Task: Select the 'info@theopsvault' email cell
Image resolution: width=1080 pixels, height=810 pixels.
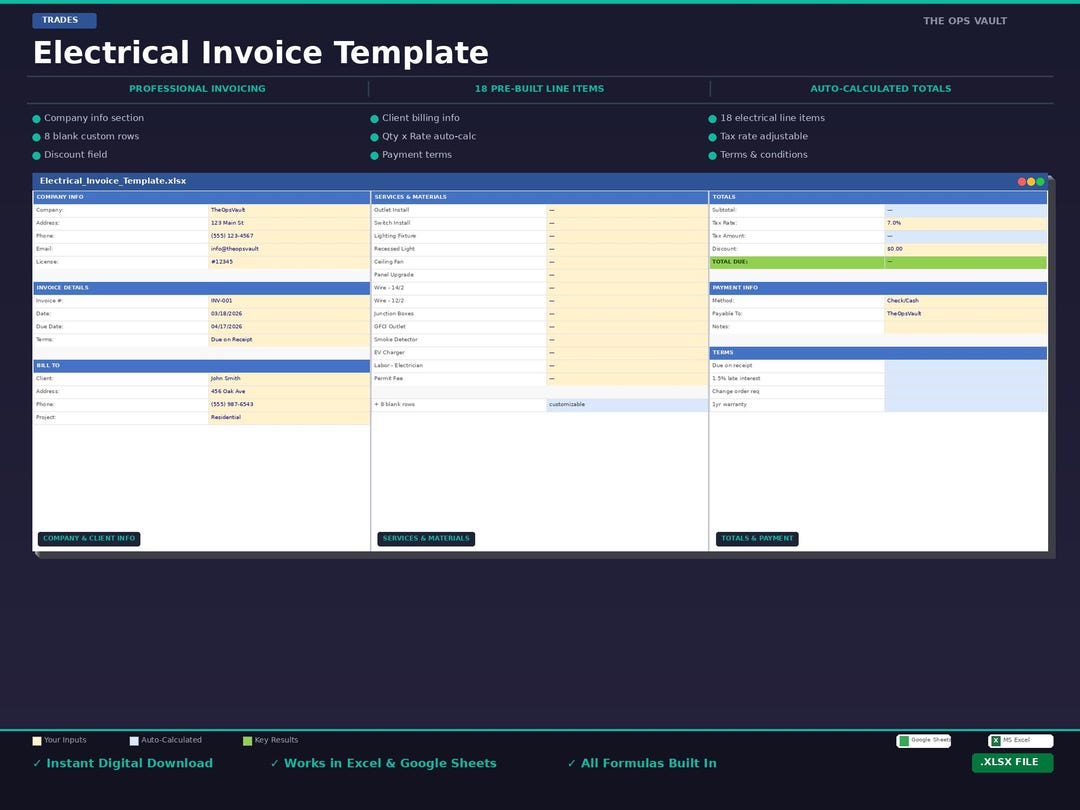Action: click(x=289, y=249)
